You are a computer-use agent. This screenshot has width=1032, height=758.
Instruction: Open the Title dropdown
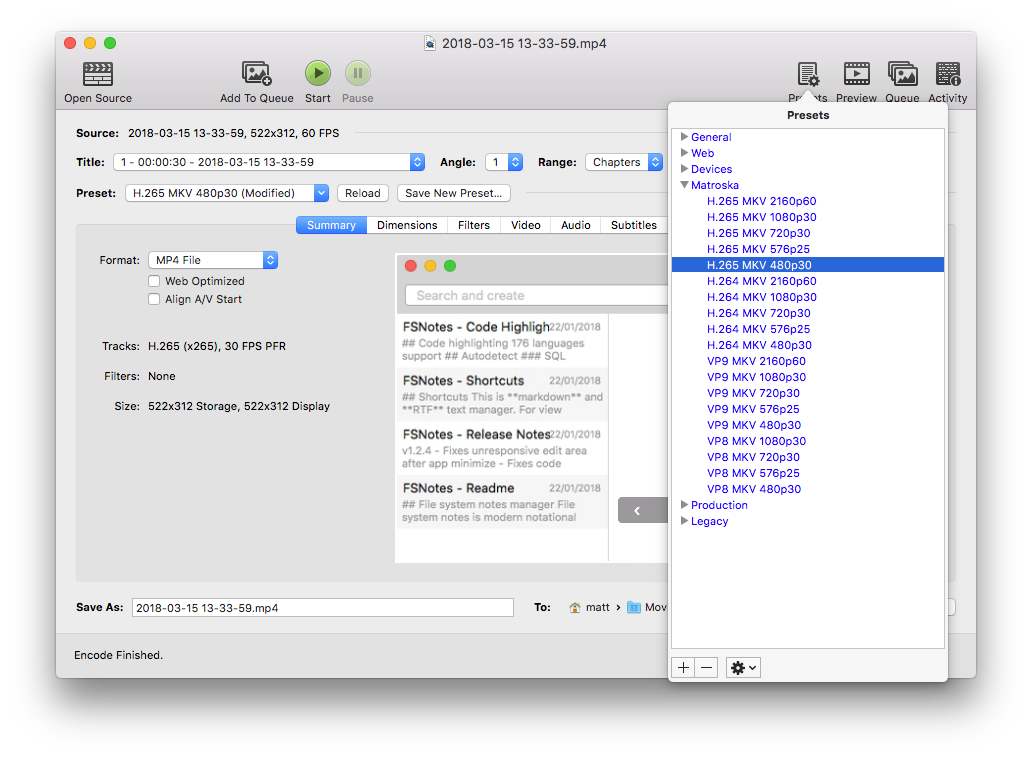[269, 162]
